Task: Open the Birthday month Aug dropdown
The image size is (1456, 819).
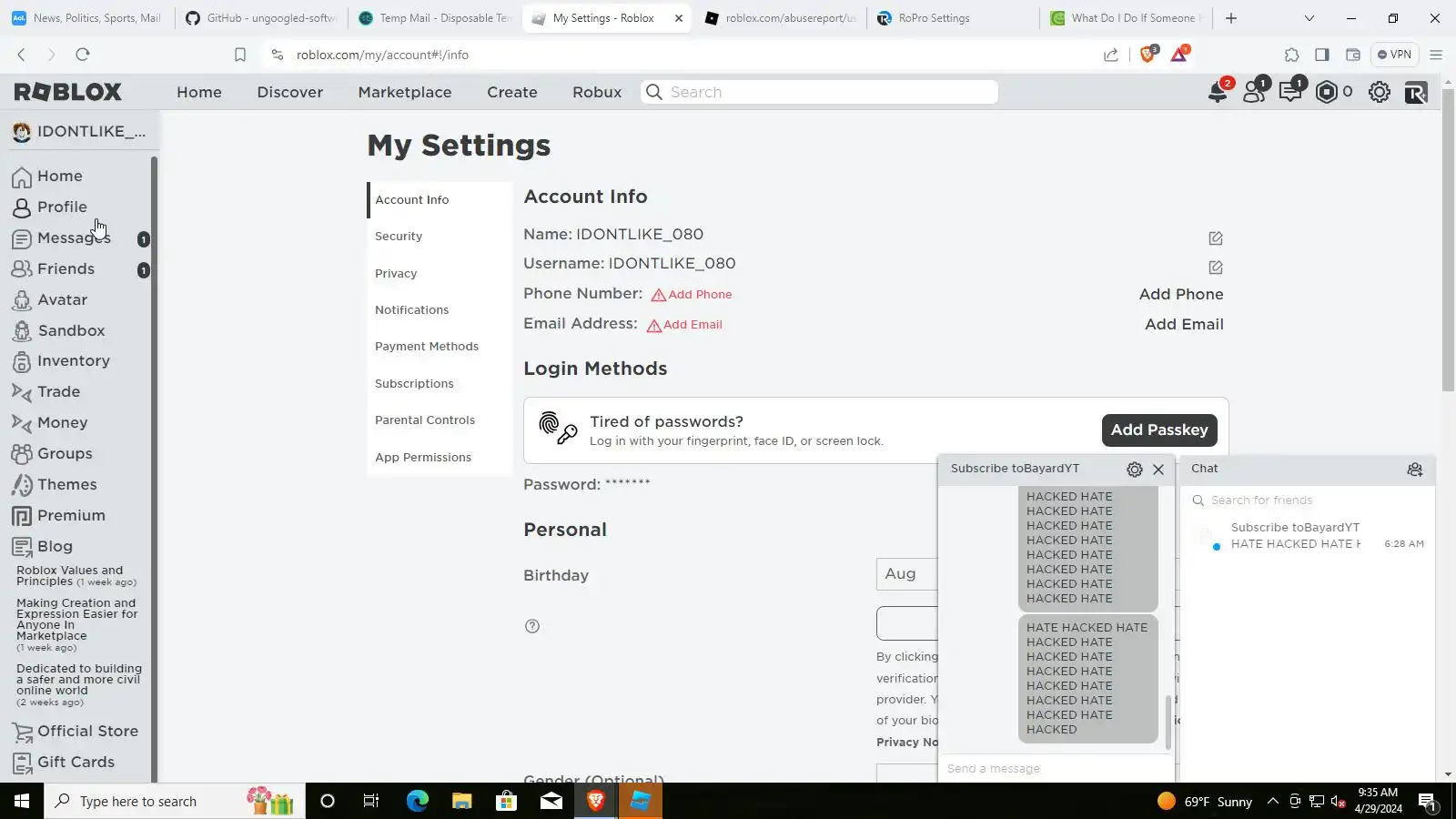Action: tap(906, 574)
